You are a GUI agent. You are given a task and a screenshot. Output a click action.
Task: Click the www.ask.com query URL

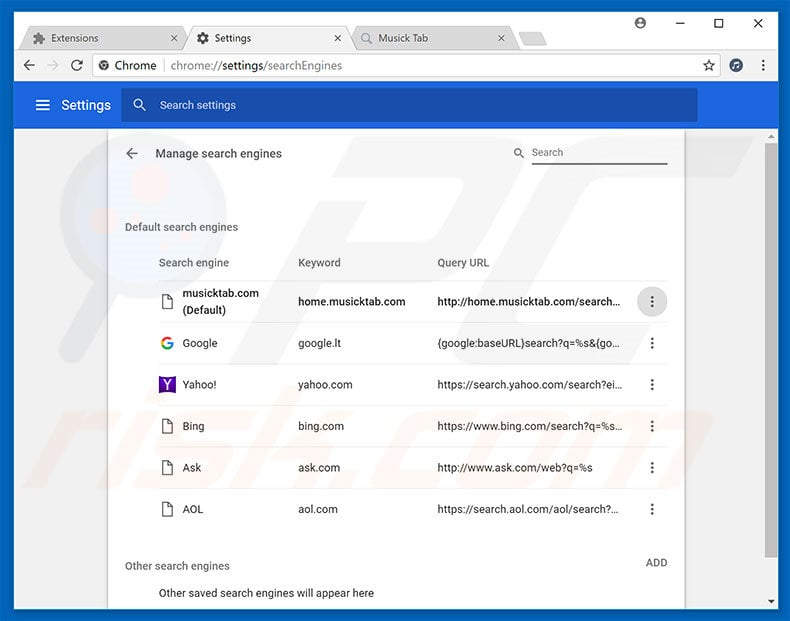514,467
